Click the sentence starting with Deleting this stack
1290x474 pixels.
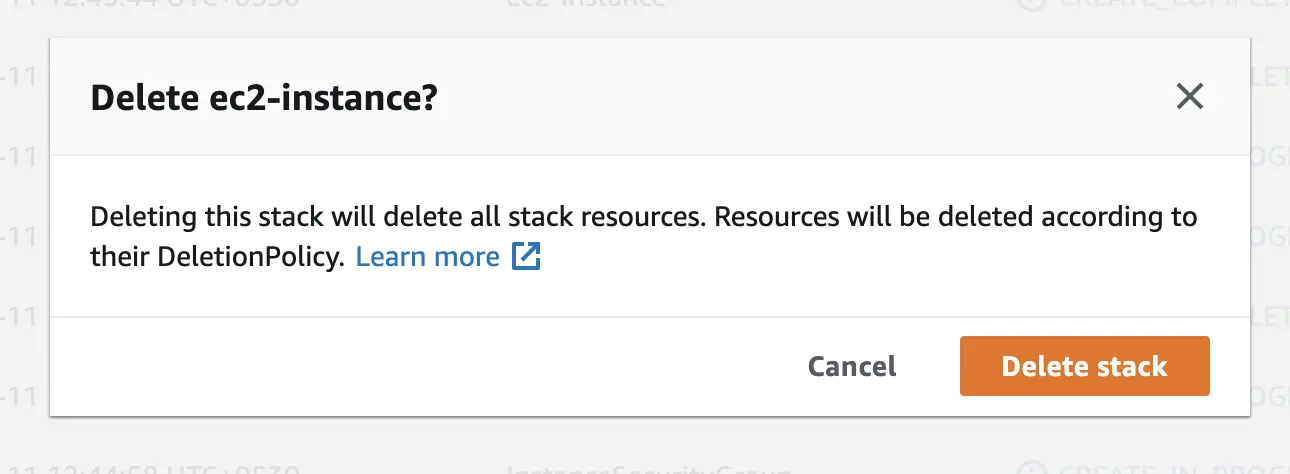point(644,236)
